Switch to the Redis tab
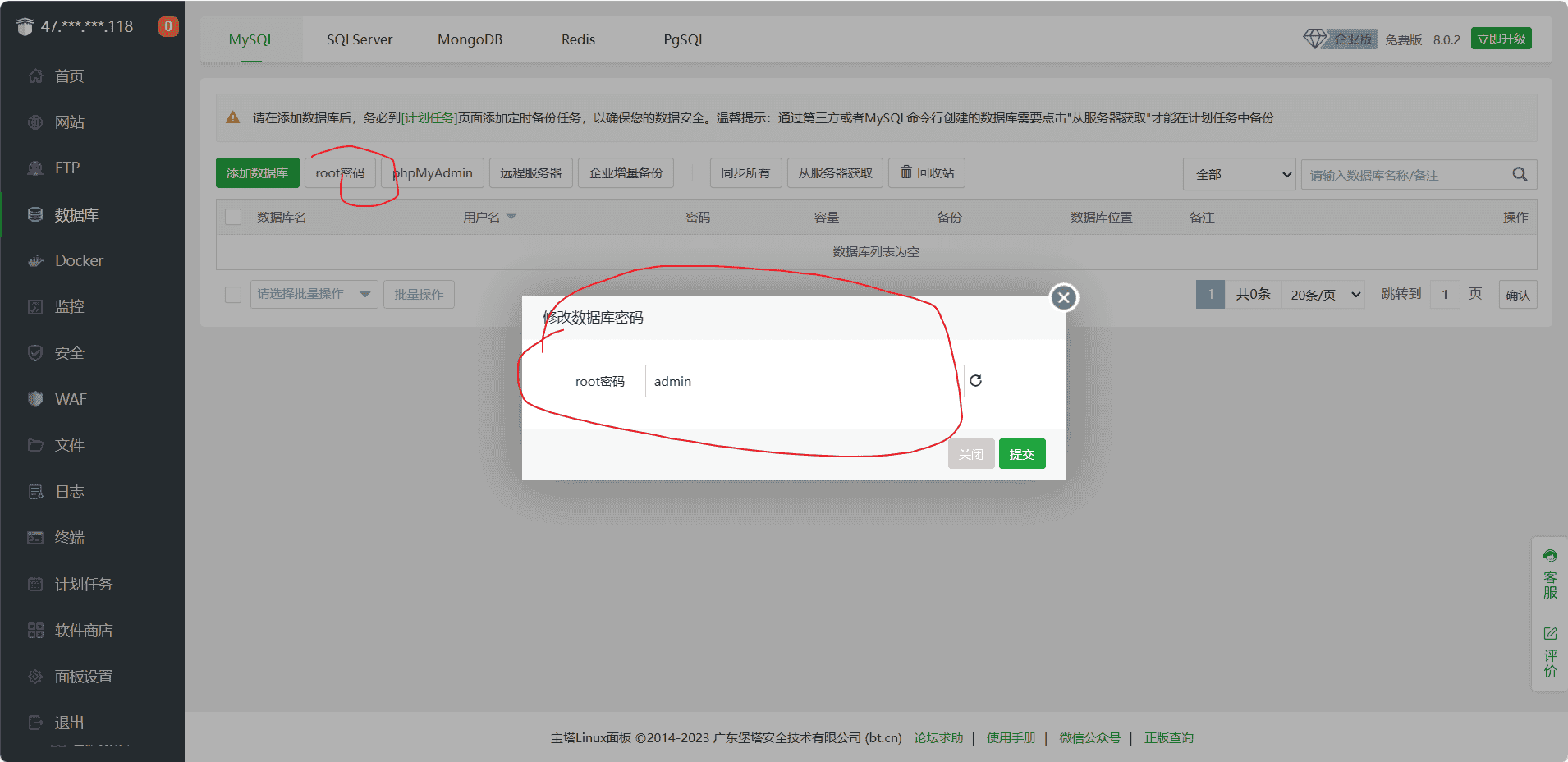The height and width of the screenshot is (762, 1568). (577, 39)
